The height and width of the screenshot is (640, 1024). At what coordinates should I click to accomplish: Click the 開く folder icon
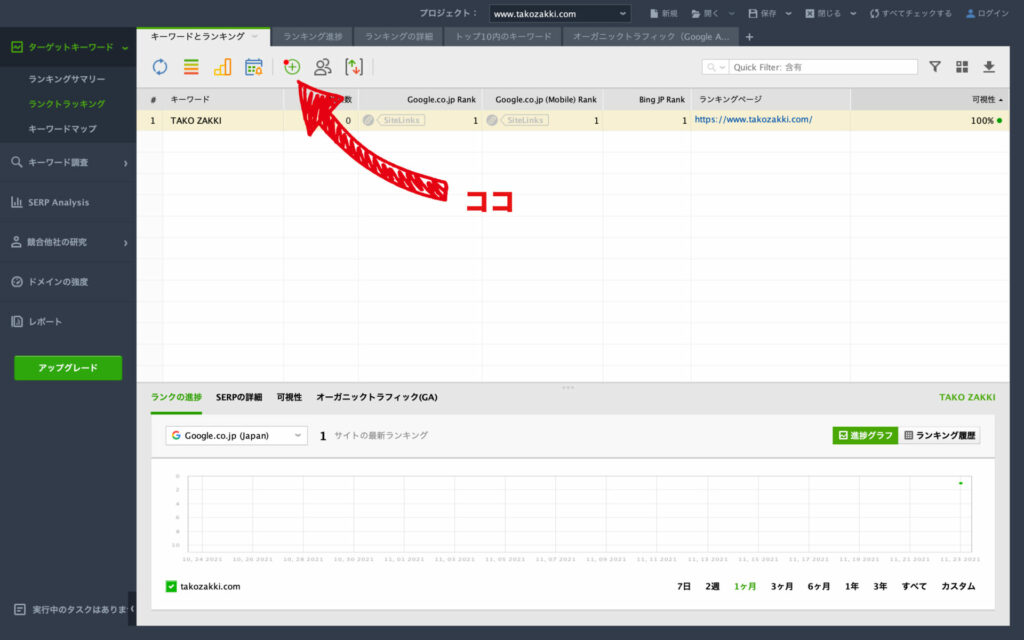tap(696, 14)
